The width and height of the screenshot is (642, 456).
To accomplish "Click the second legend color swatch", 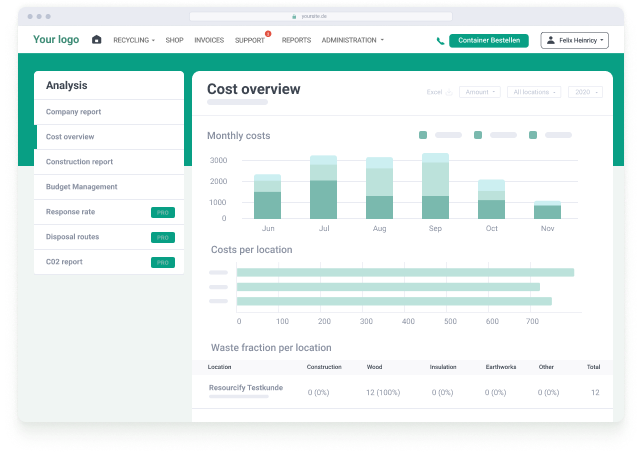I will [x=478, y=135].
